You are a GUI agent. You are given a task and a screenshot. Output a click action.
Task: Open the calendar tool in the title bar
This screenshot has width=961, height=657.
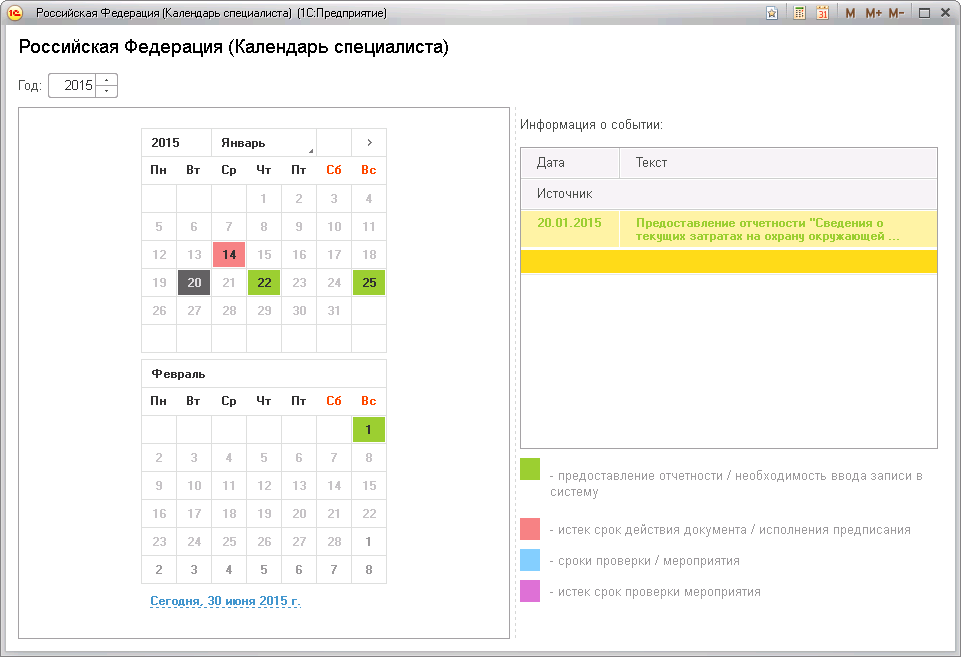point(822,12)
